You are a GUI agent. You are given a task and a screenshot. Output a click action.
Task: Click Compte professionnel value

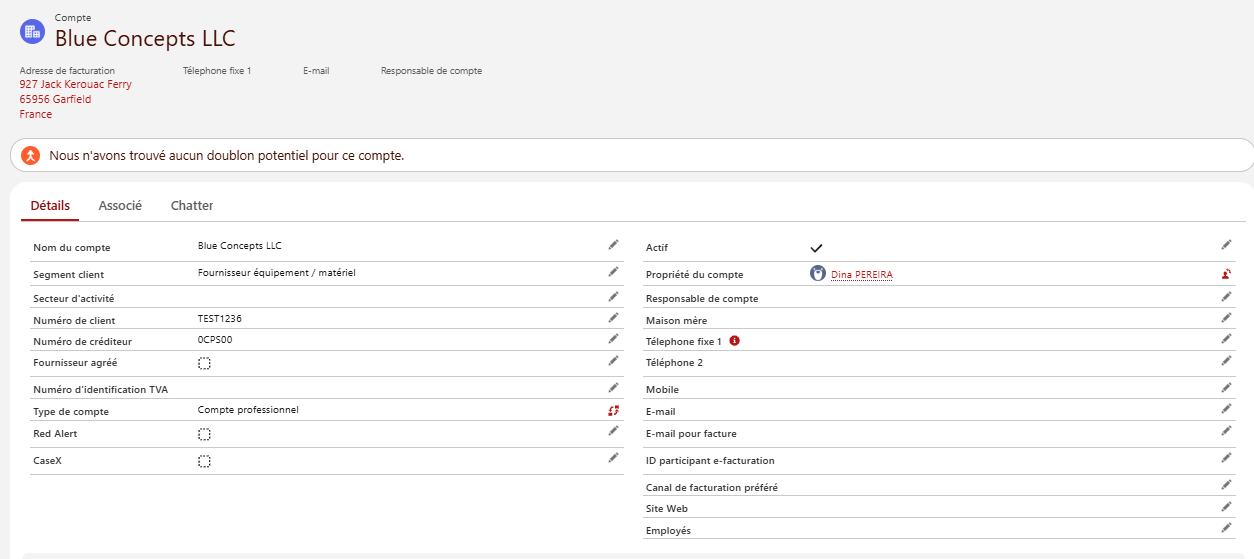click(x=248, y=410)
